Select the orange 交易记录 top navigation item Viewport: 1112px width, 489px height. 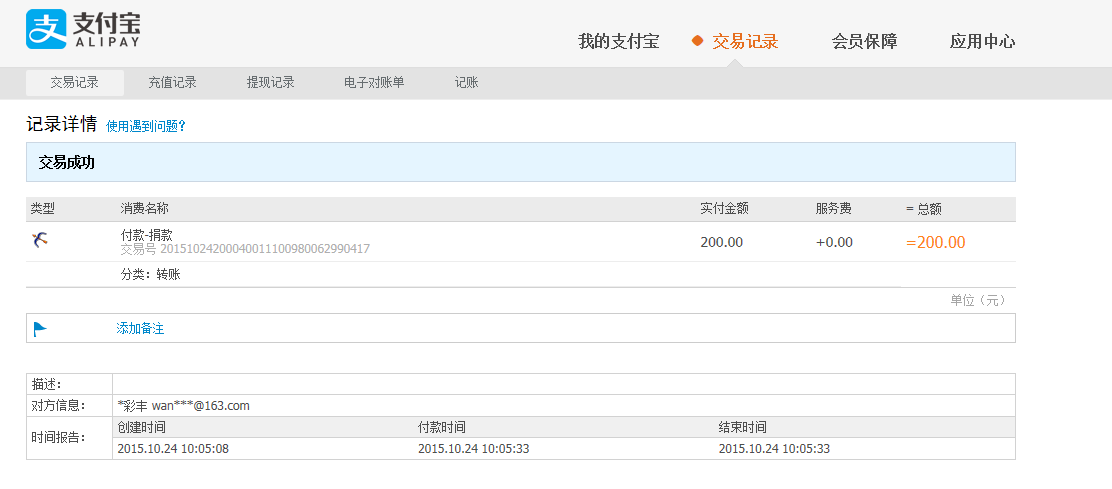click(745, 41)
